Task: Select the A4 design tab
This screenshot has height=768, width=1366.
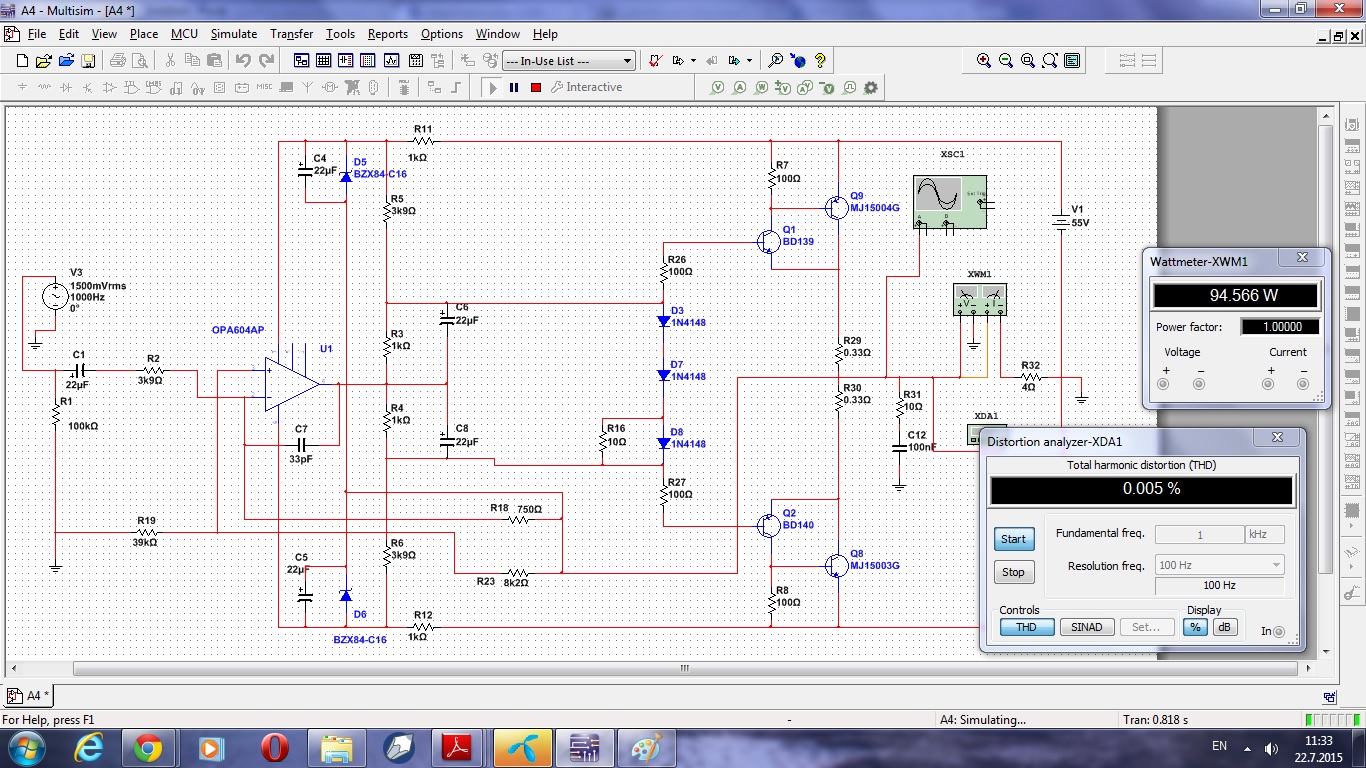Action: pyautogui.click(x=30, y=695)
